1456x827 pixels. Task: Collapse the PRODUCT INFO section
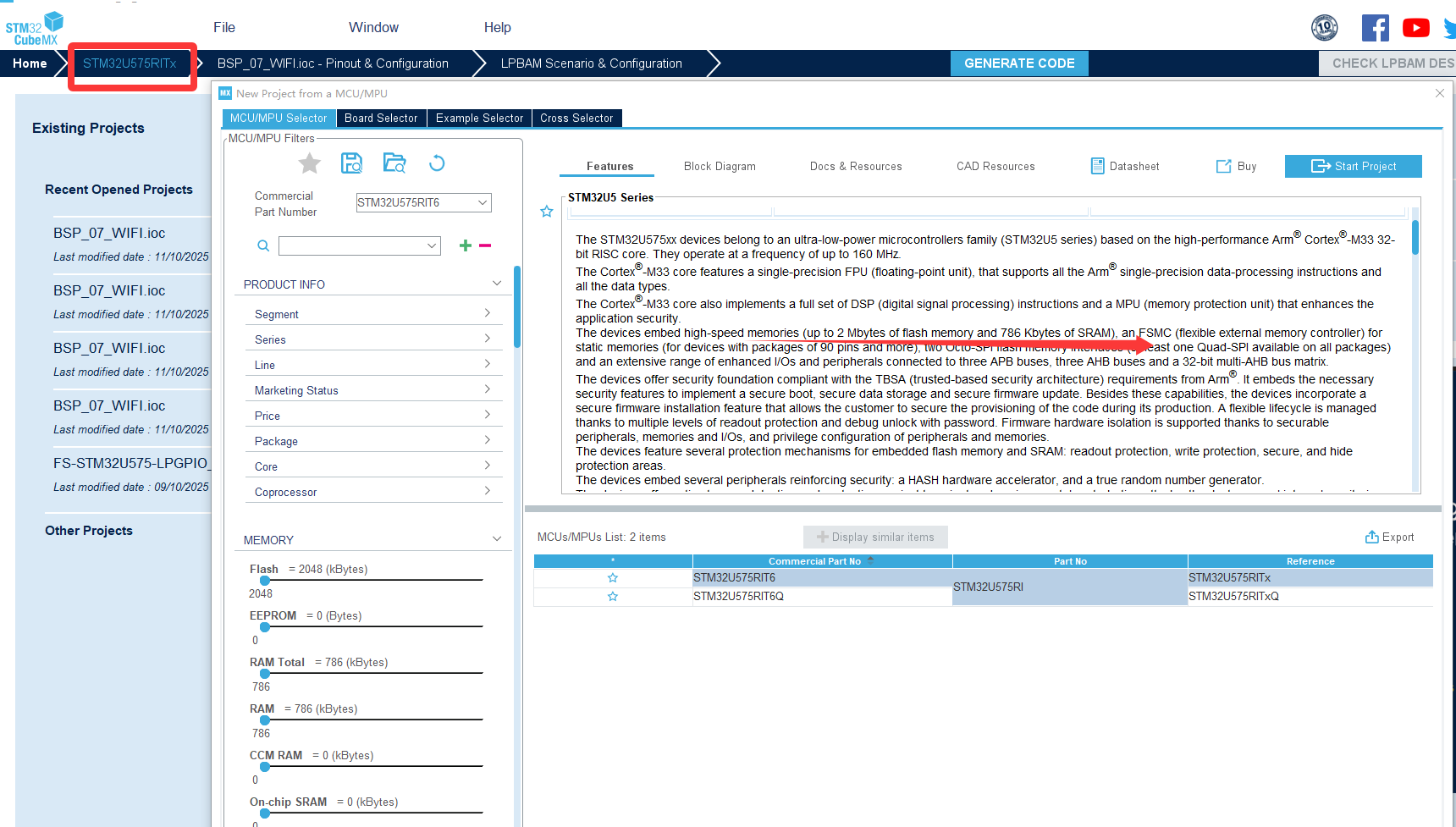point(496,284)
